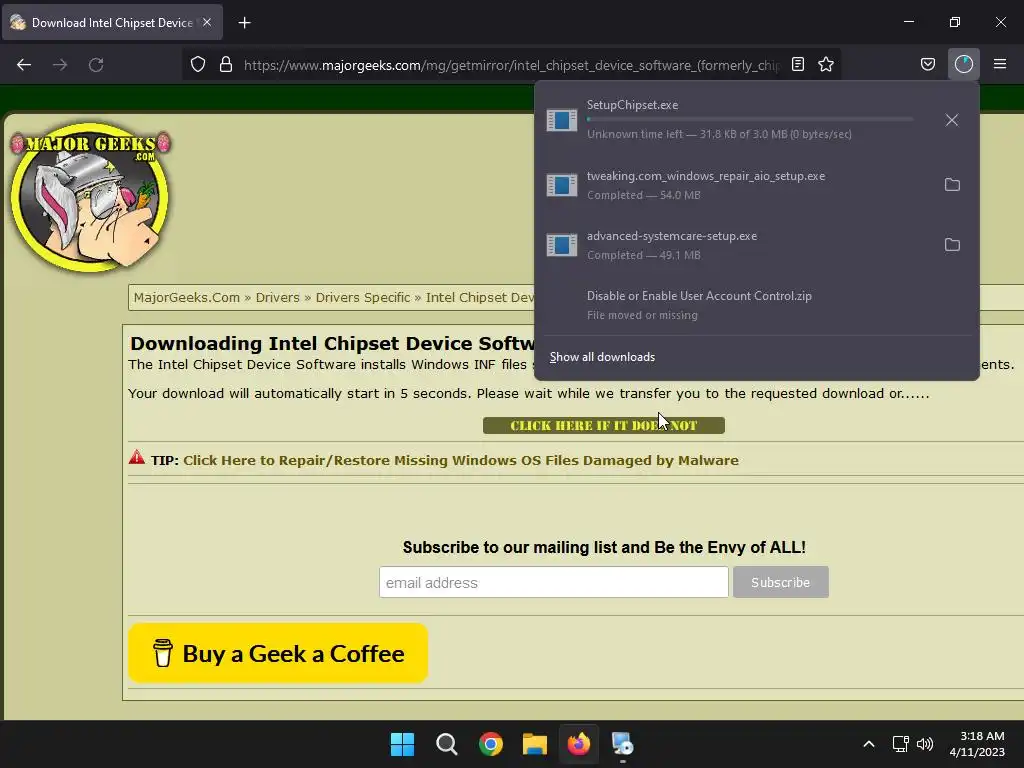Open the Pocket save icon
The width and height of the screenshot is (1024, 768).
tap(927, 64)
